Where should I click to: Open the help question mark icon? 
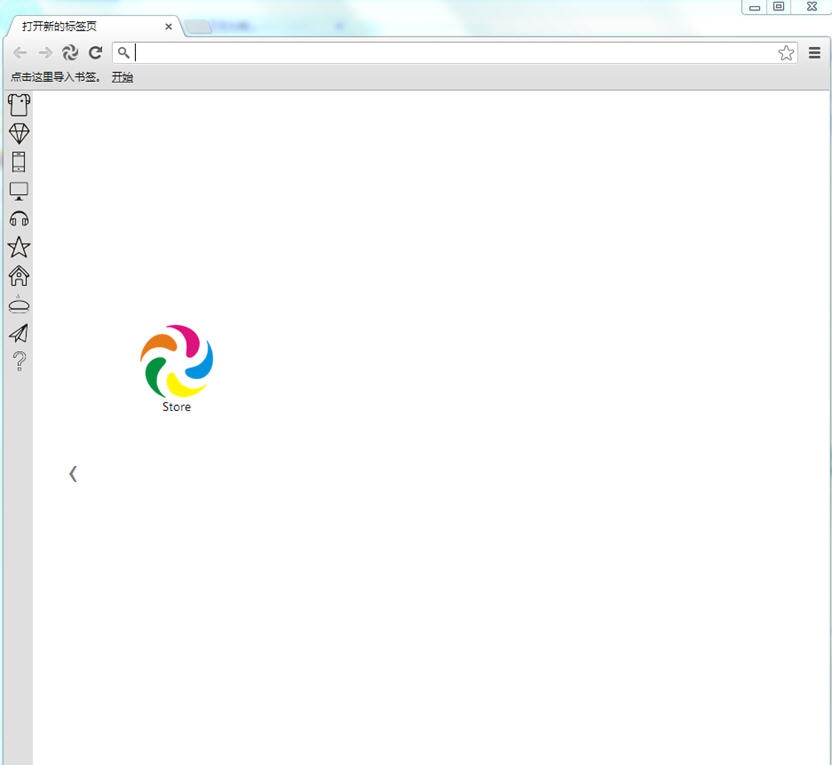click(18, 361)
